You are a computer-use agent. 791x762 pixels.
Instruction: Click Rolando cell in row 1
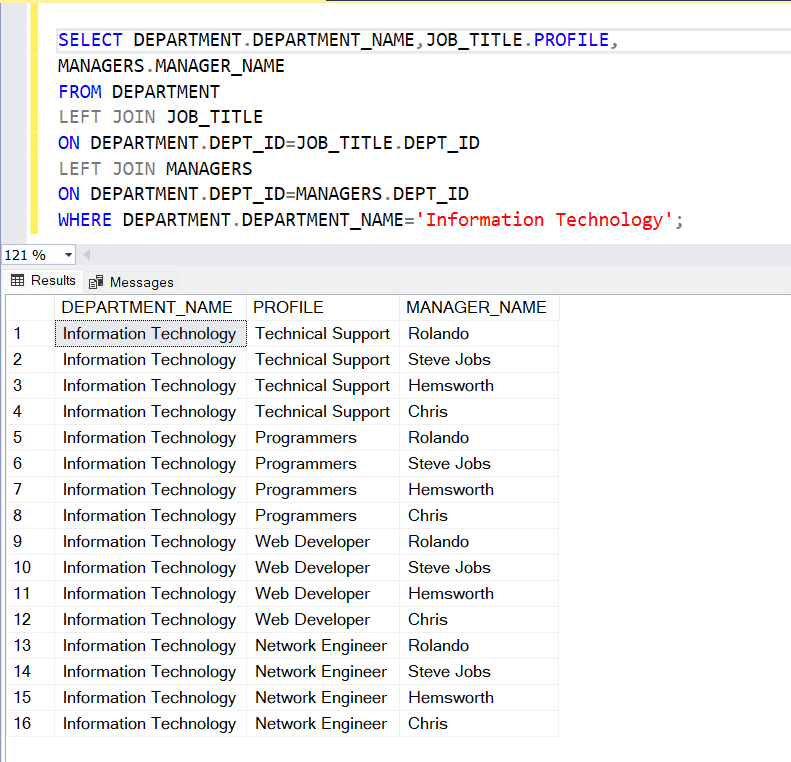(x=479, y=333)
